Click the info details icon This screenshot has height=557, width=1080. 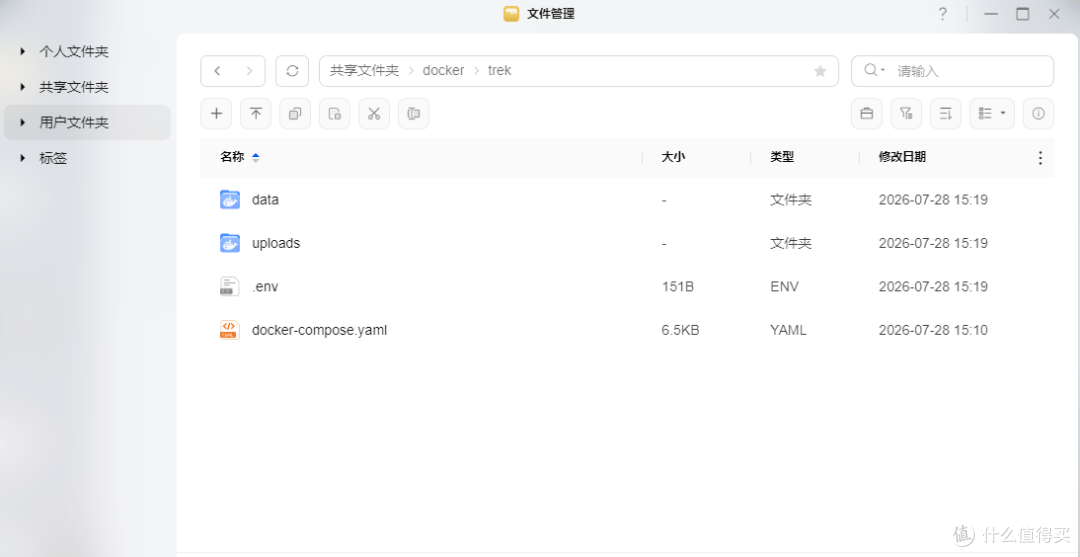(x=1038, y=114)
